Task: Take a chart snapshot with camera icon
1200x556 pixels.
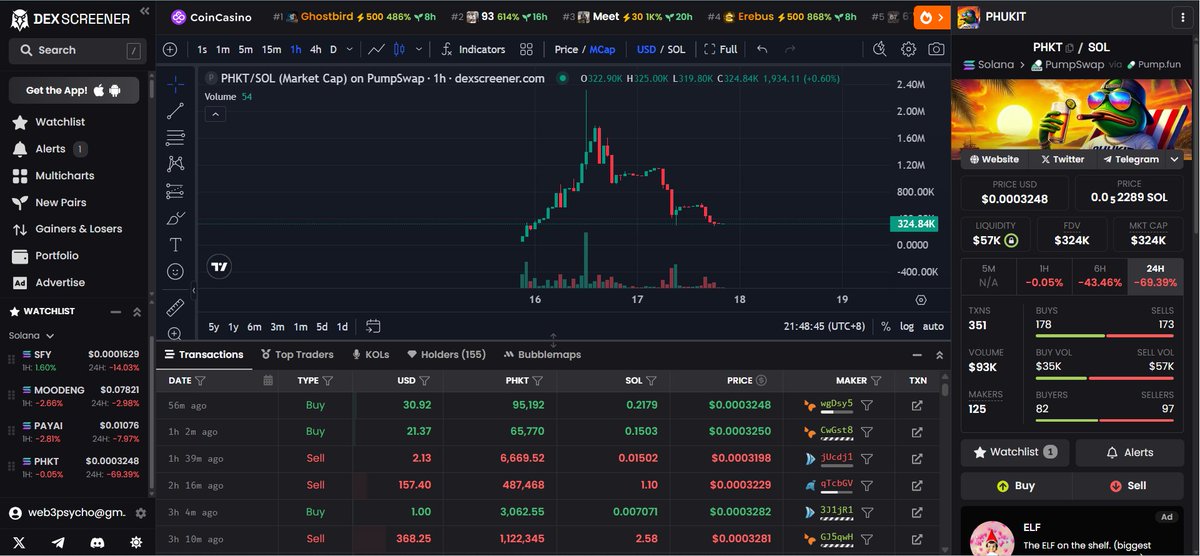Action: pos(936,49)
